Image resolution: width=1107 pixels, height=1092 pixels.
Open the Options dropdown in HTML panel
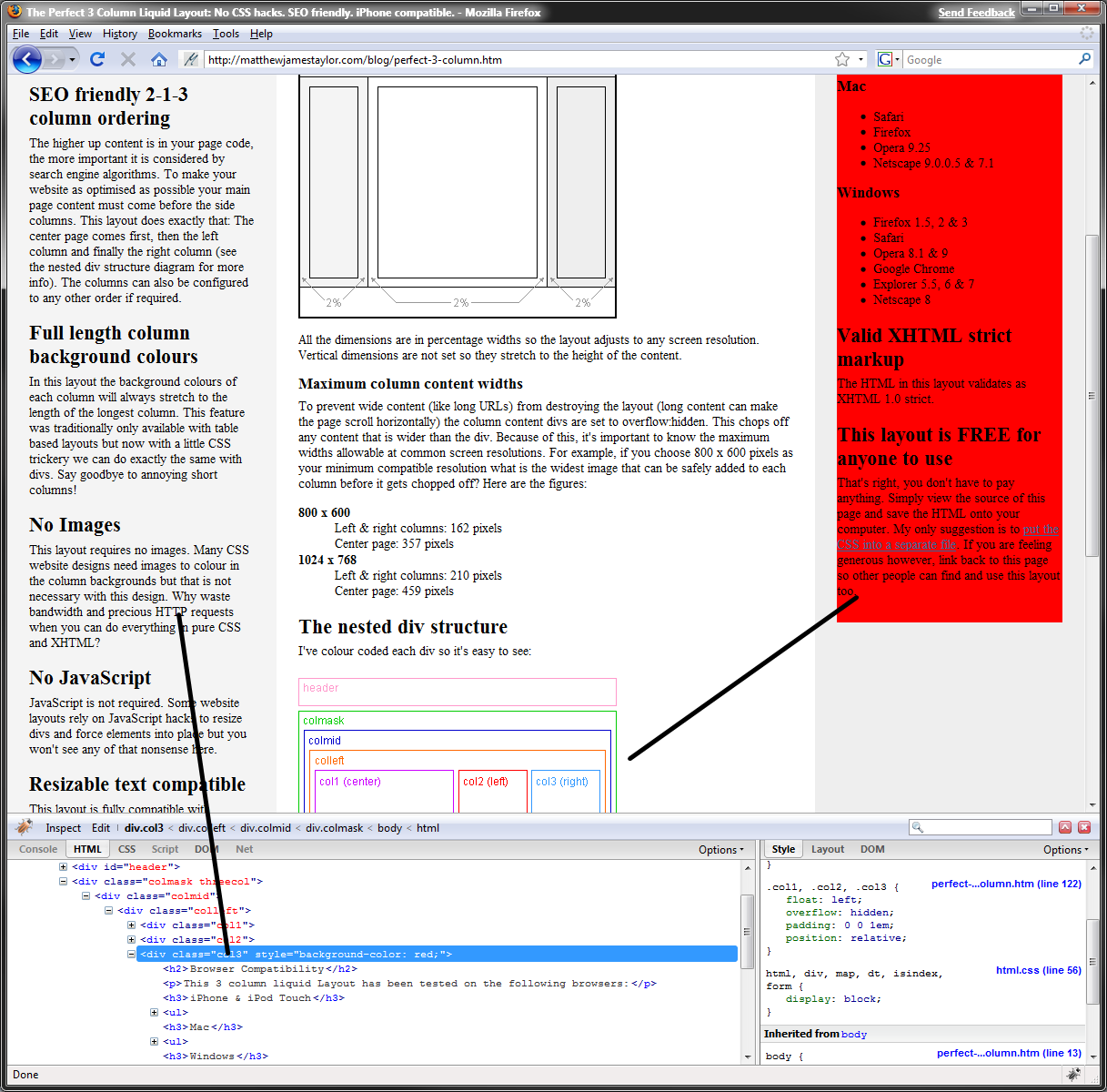[x=720, y=849]
